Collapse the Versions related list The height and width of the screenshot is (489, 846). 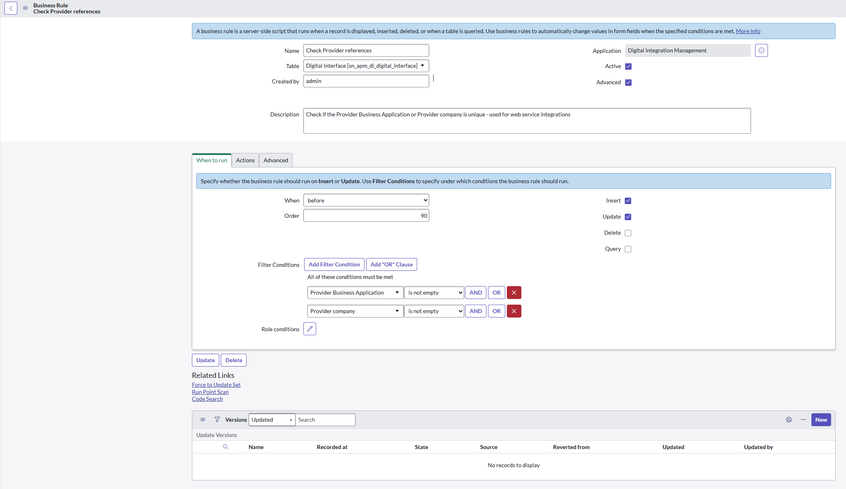coord(803,419)
